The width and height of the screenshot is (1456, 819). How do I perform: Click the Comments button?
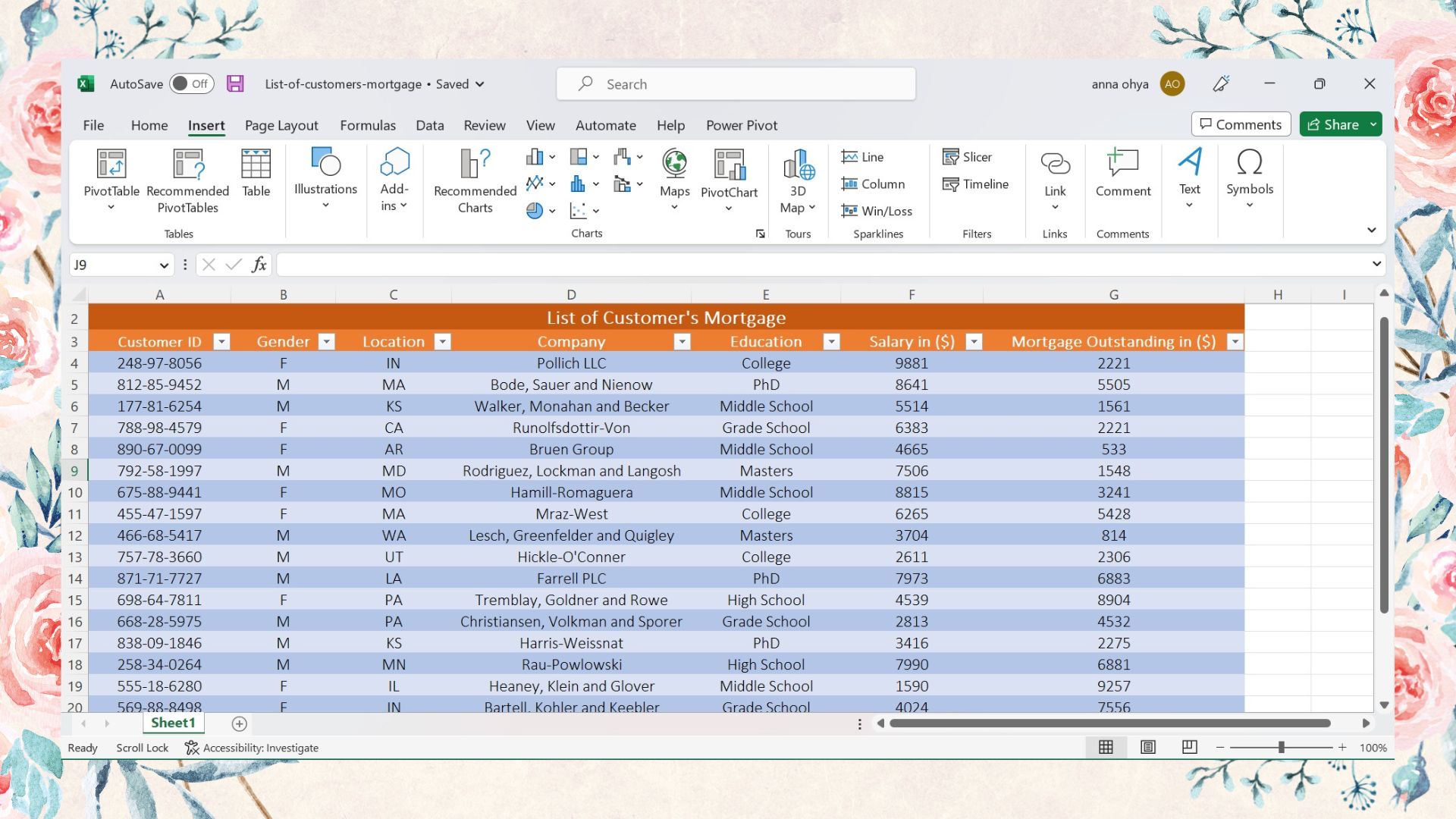tap(1241, 124)
